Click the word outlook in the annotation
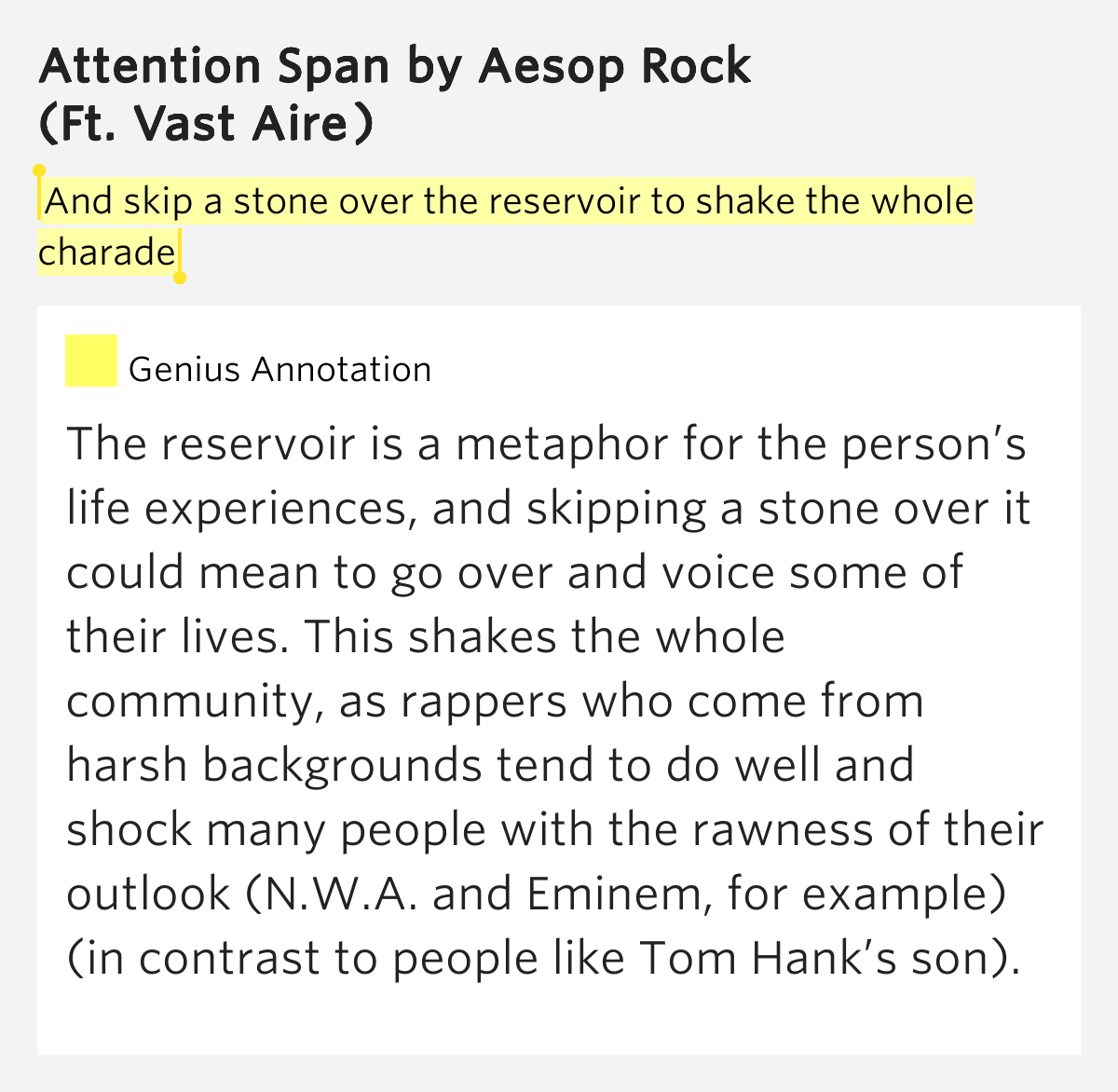Screen dimensions: 1118x1092 148,894
